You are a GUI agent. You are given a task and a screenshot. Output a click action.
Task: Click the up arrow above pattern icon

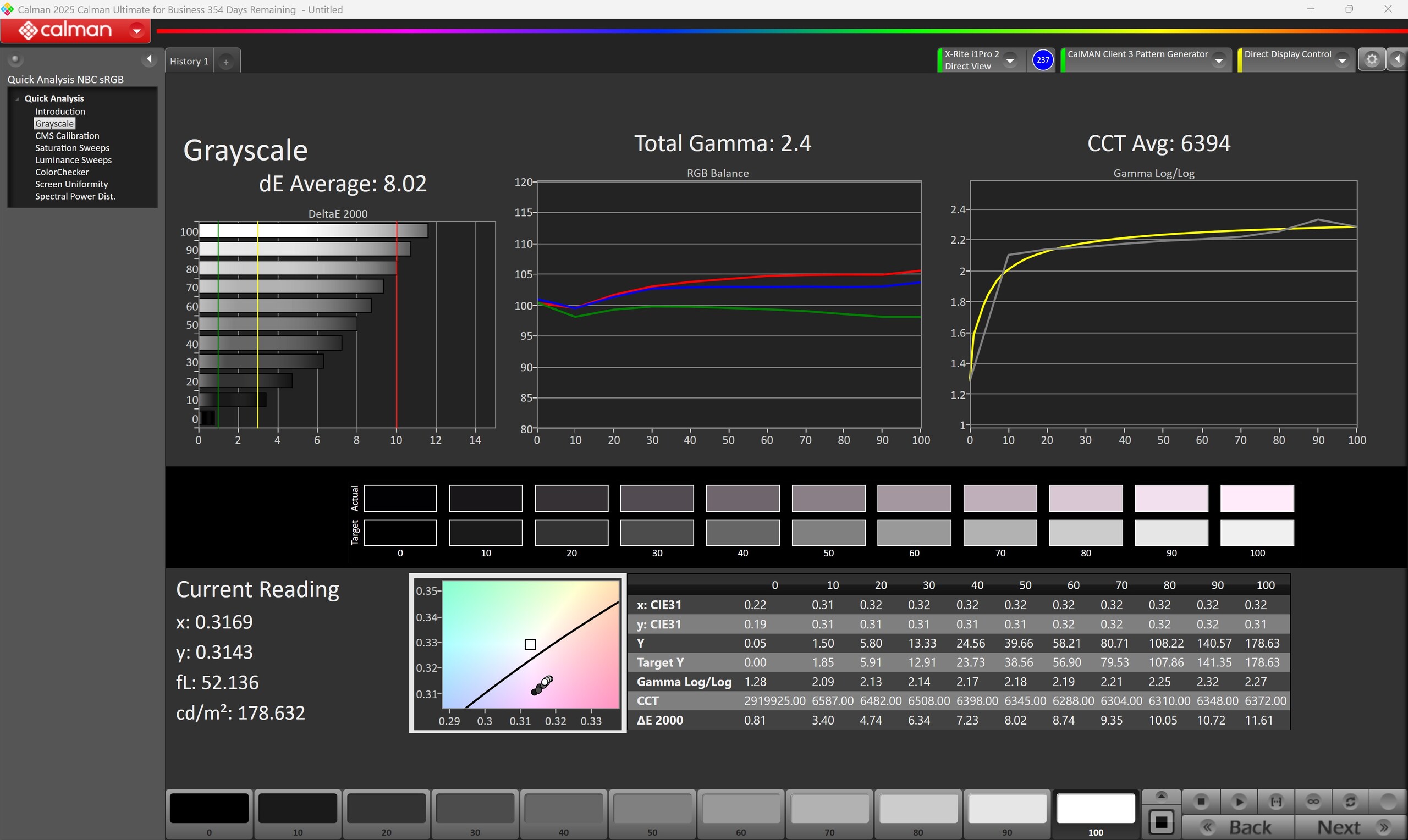pos(1161,797)
